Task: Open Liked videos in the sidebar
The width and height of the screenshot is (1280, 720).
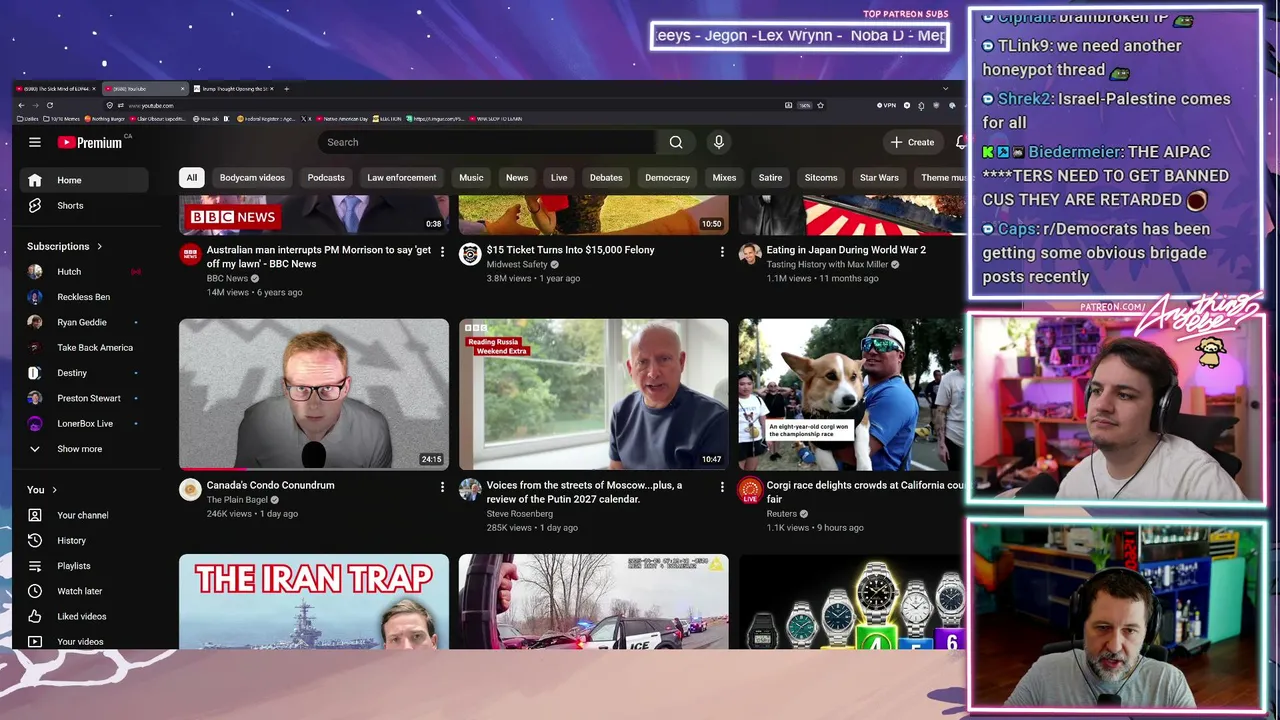Action: click(x=84, y=616)
